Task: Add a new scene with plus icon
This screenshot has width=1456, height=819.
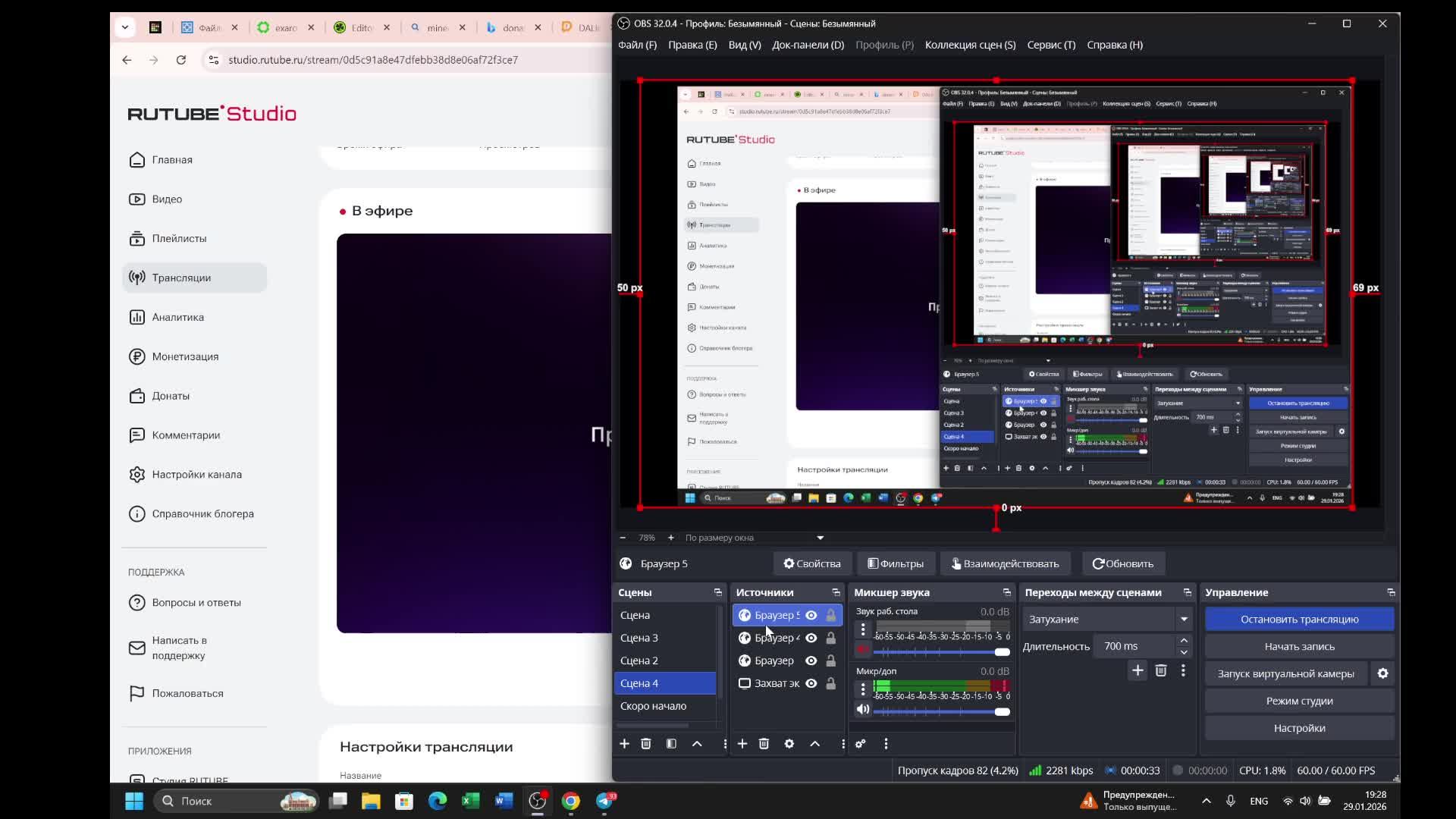Action: (624, 744)
